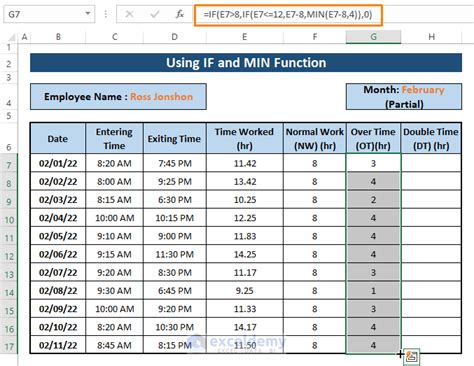
Task: Select row 6 header
Action: click(x=9, y=138)
